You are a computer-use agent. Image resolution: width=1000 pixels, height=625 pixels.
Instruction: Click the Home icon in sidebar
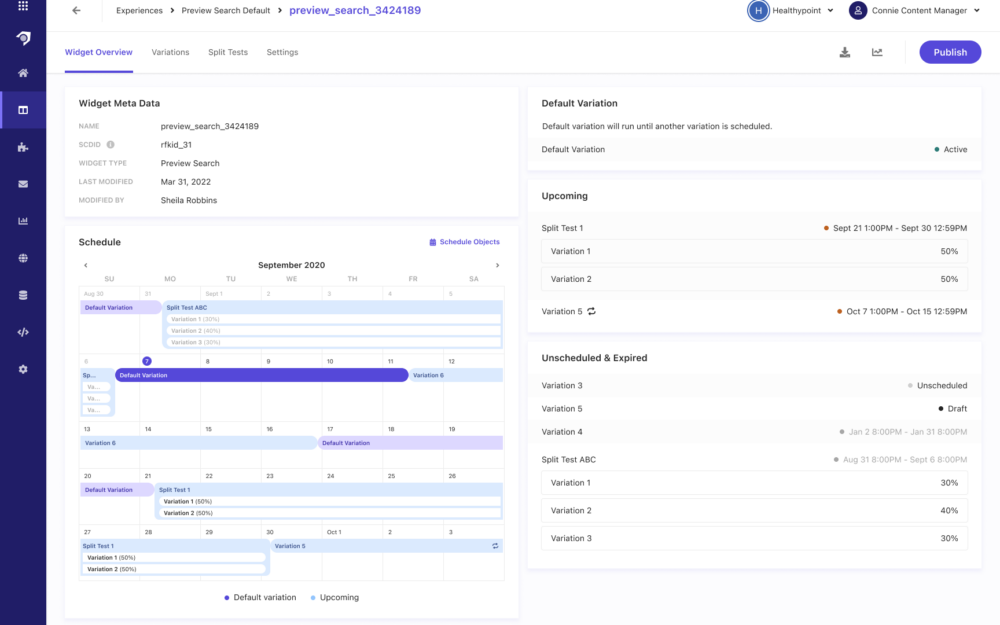(23, 73)
